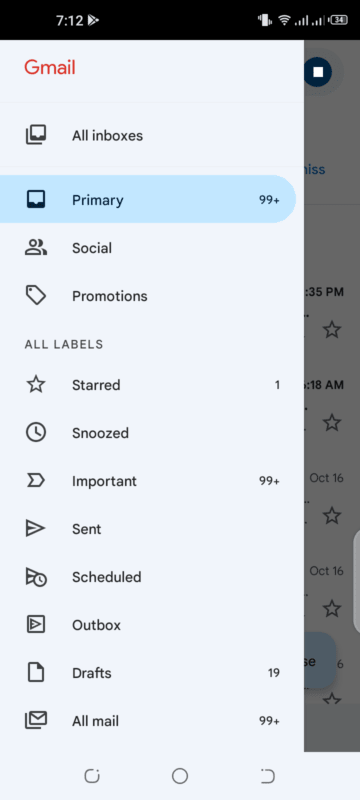Open the Outbox icon
The image size is (360, 800).
click(x=36, y=625)
